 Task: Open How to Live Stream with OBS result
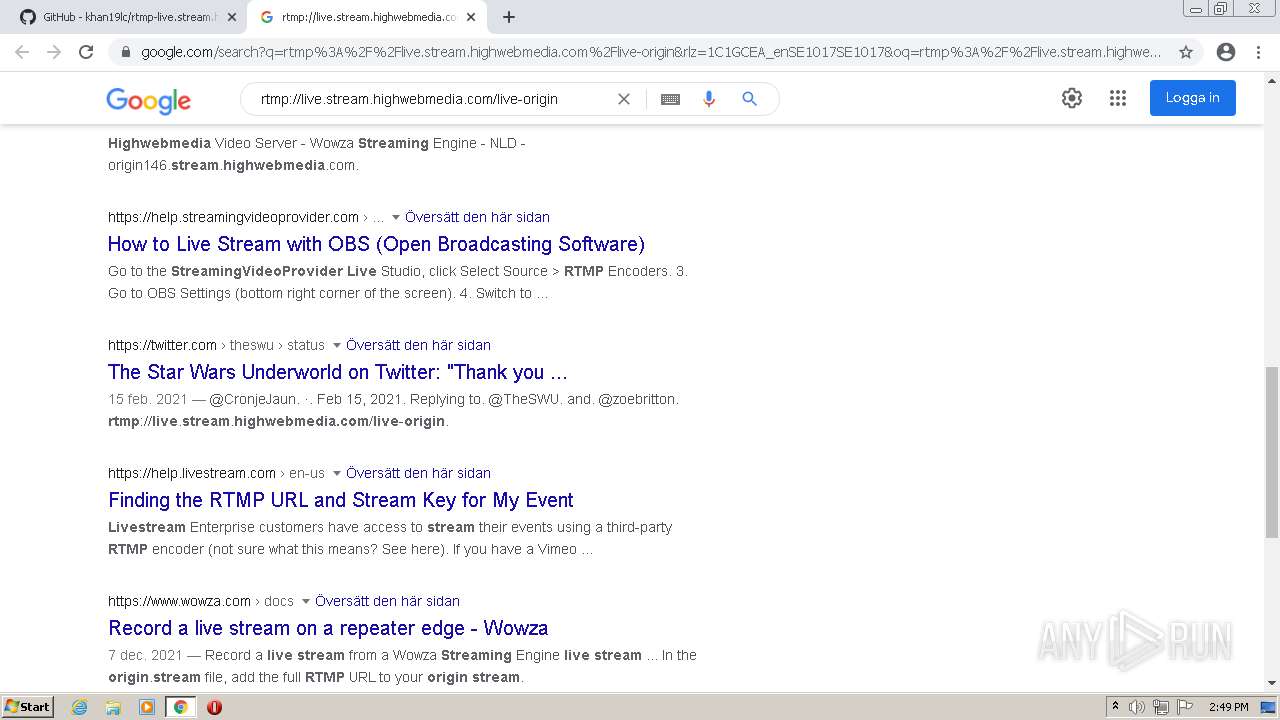pos(376,244)
